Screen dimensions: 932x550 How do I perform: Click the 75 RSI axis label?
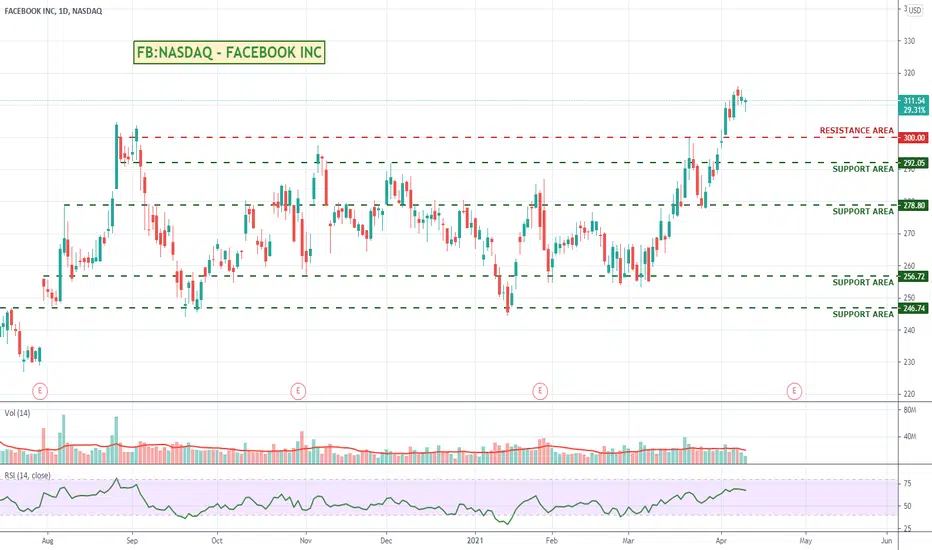click(908, 484)
